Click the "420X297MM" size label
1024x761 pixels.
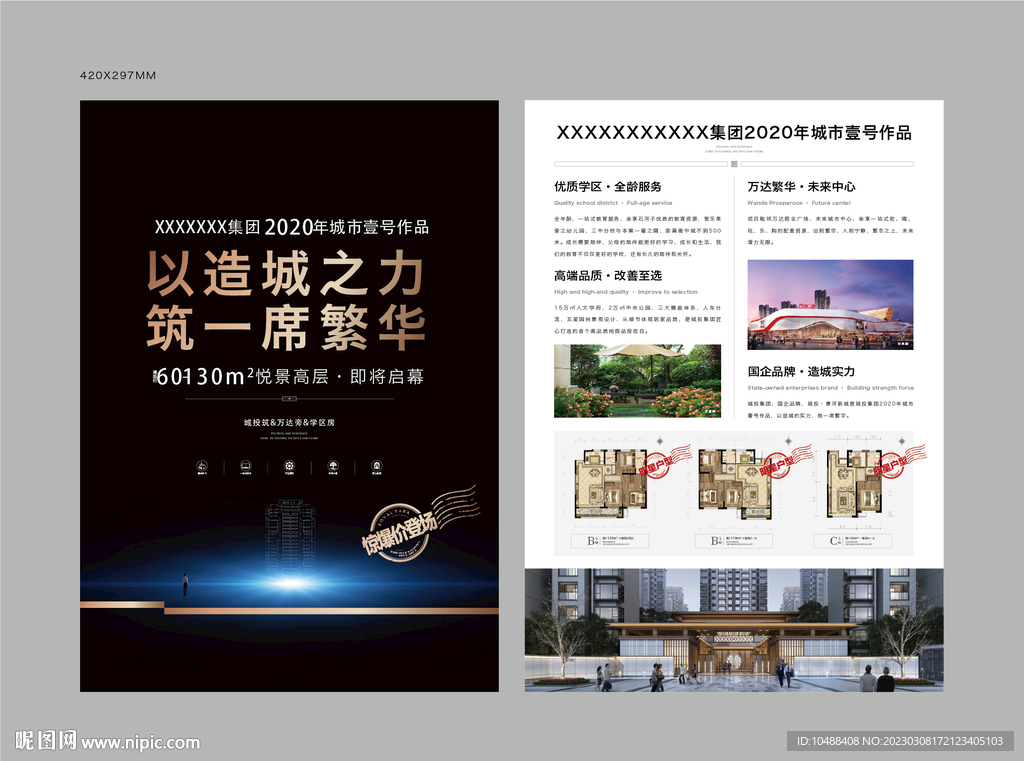pos(118,75)
